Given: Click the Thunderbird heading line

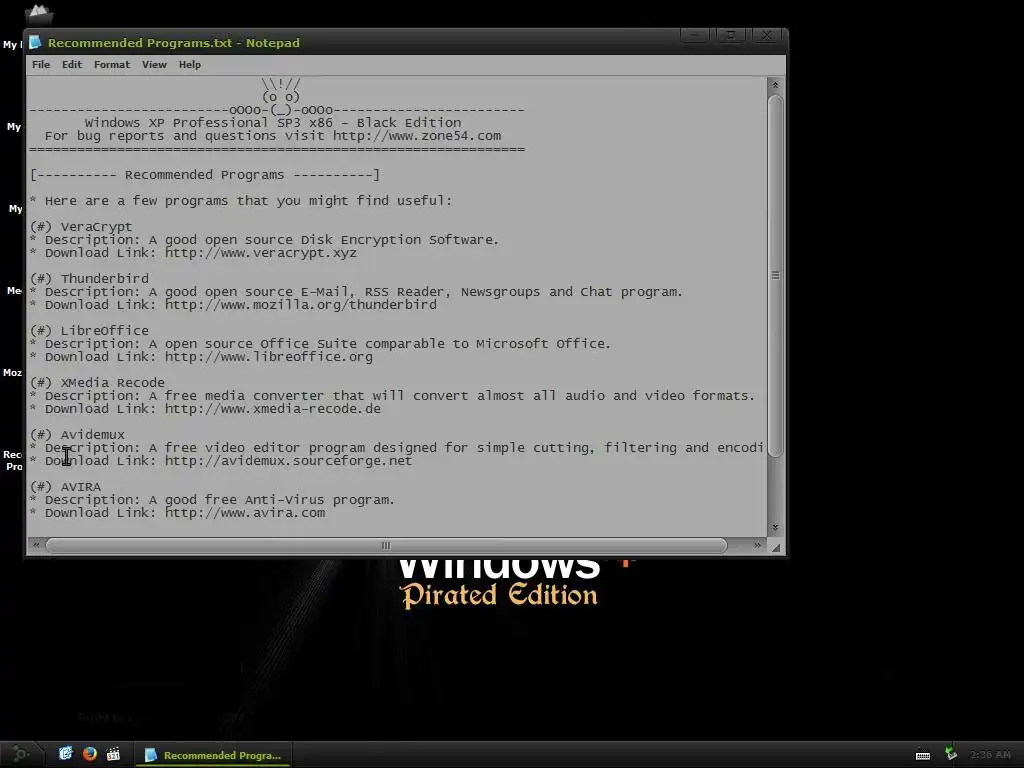Looking at the screenshot, I should click(x=89, y=279).
